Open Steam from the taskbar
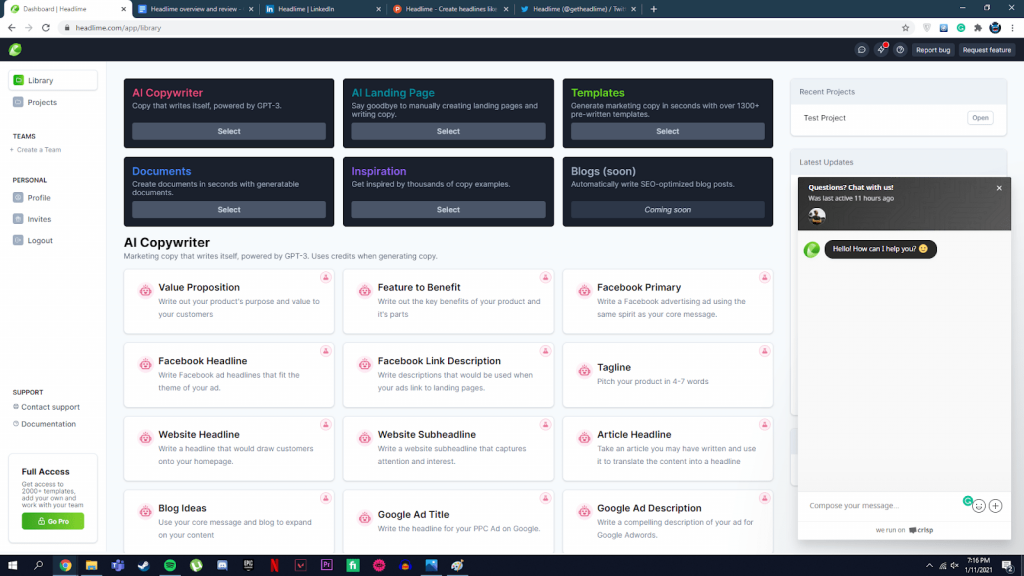This screenshot has width=1024, height=576. 144,566
